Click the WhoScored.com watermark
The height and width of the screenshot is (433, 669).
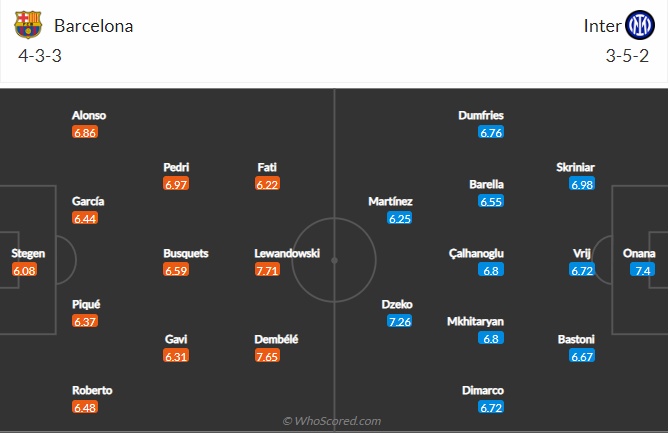[x=333, y=421]
